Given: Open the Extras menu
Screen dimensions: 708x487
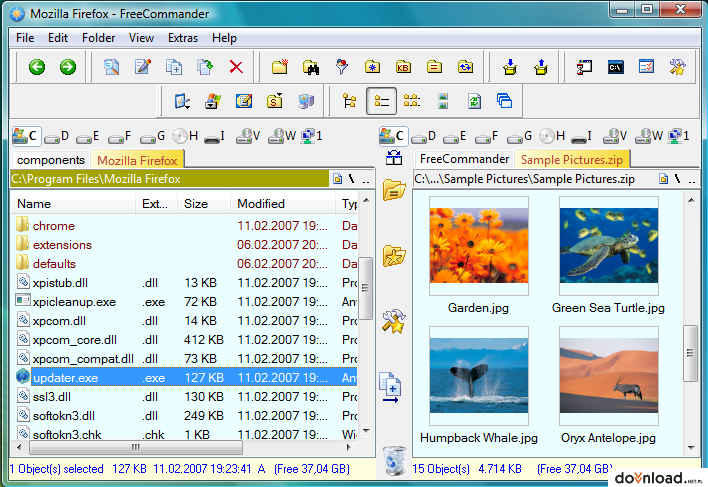Looking at the screenshot, I should click(183, 38).
